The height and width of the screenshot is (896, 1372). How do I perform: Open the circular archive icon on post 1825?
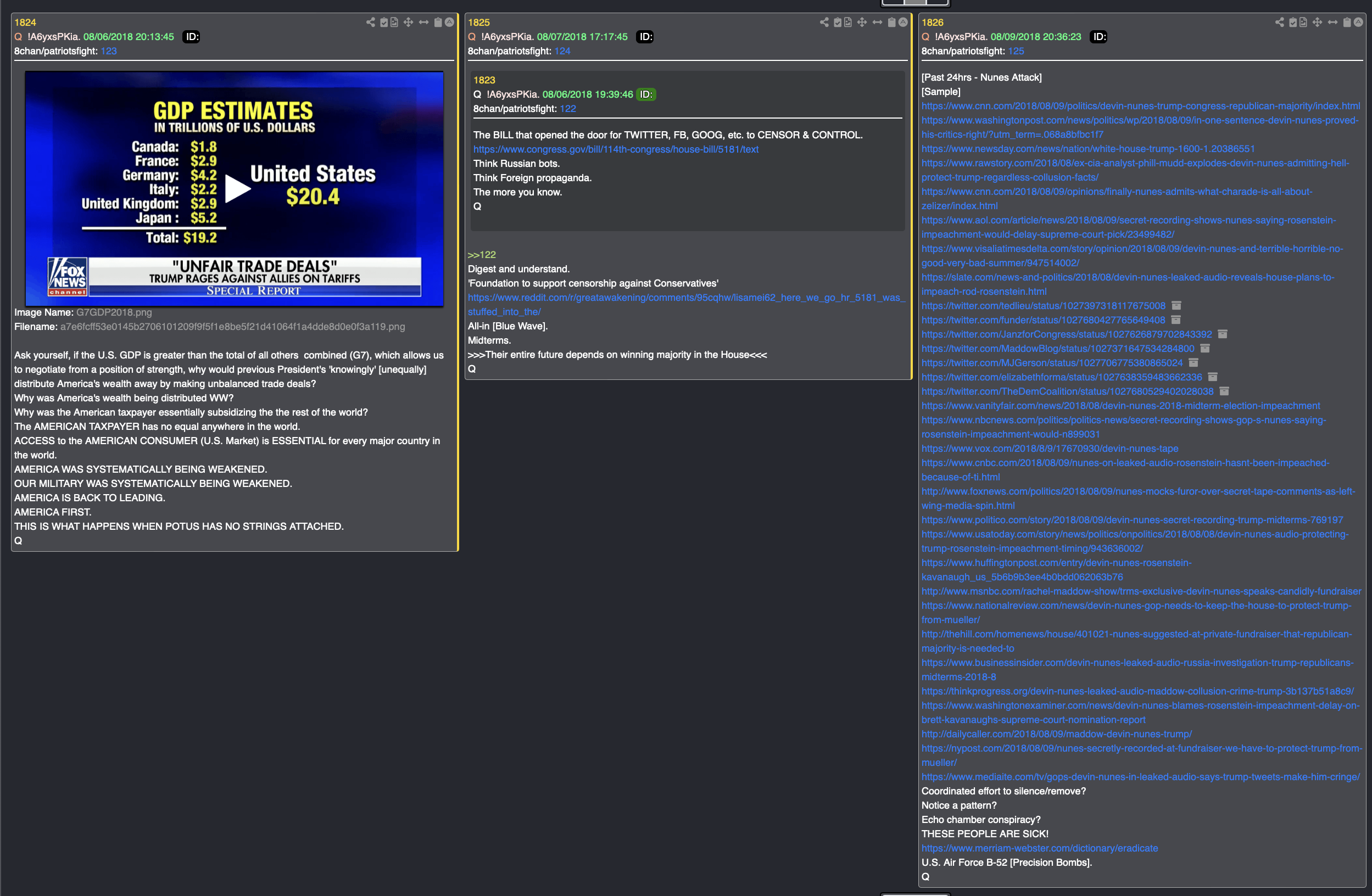(903, 23)
